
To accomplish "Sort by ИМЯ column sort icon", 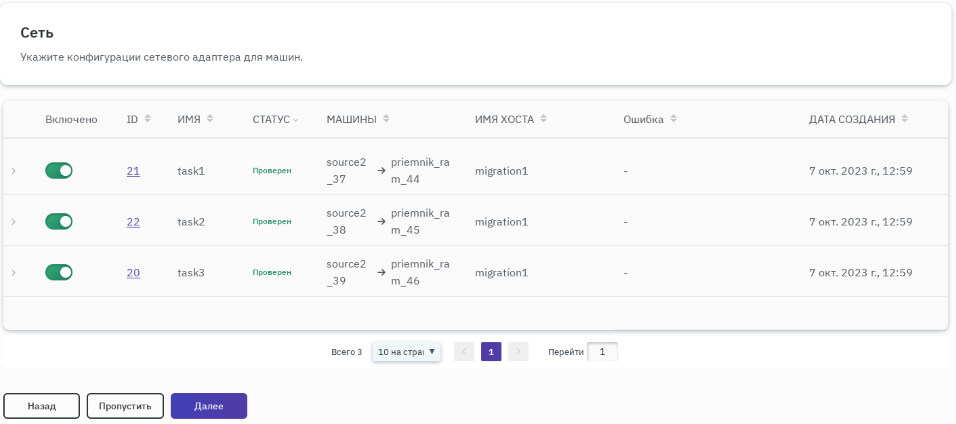I will [x=211, y=119].
